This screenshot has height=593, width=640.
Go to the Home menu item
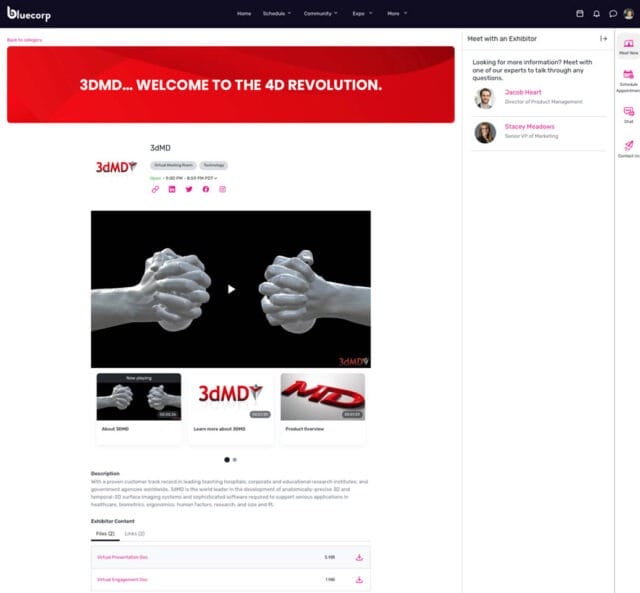pyautogui.click(x=244, y=13)
